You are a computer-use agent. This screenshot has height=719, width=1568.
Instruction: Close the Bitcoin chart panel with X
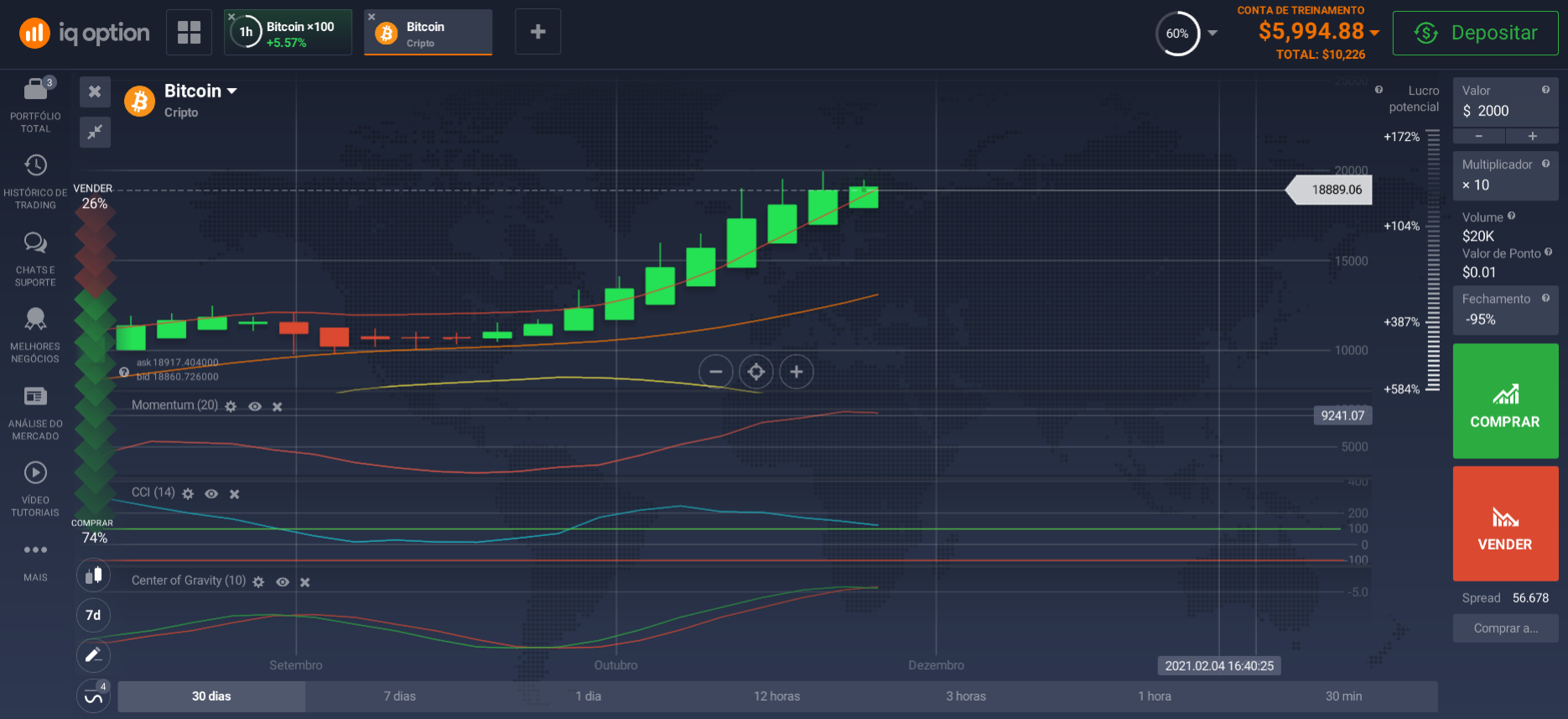[x=95, y=91]
